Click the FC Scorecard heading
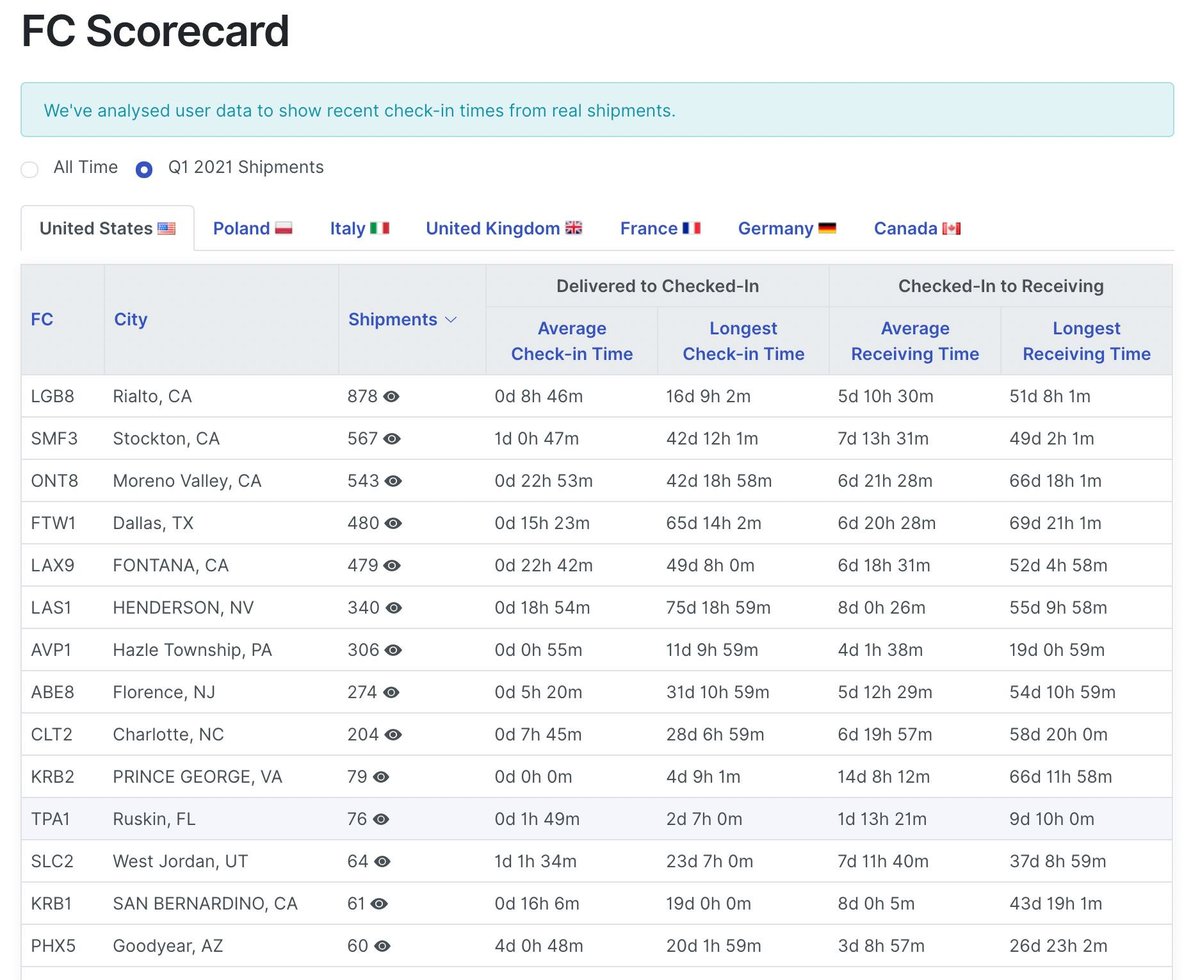The height and width of the screenshot is (980, 1200). click(x=155, y=31)
